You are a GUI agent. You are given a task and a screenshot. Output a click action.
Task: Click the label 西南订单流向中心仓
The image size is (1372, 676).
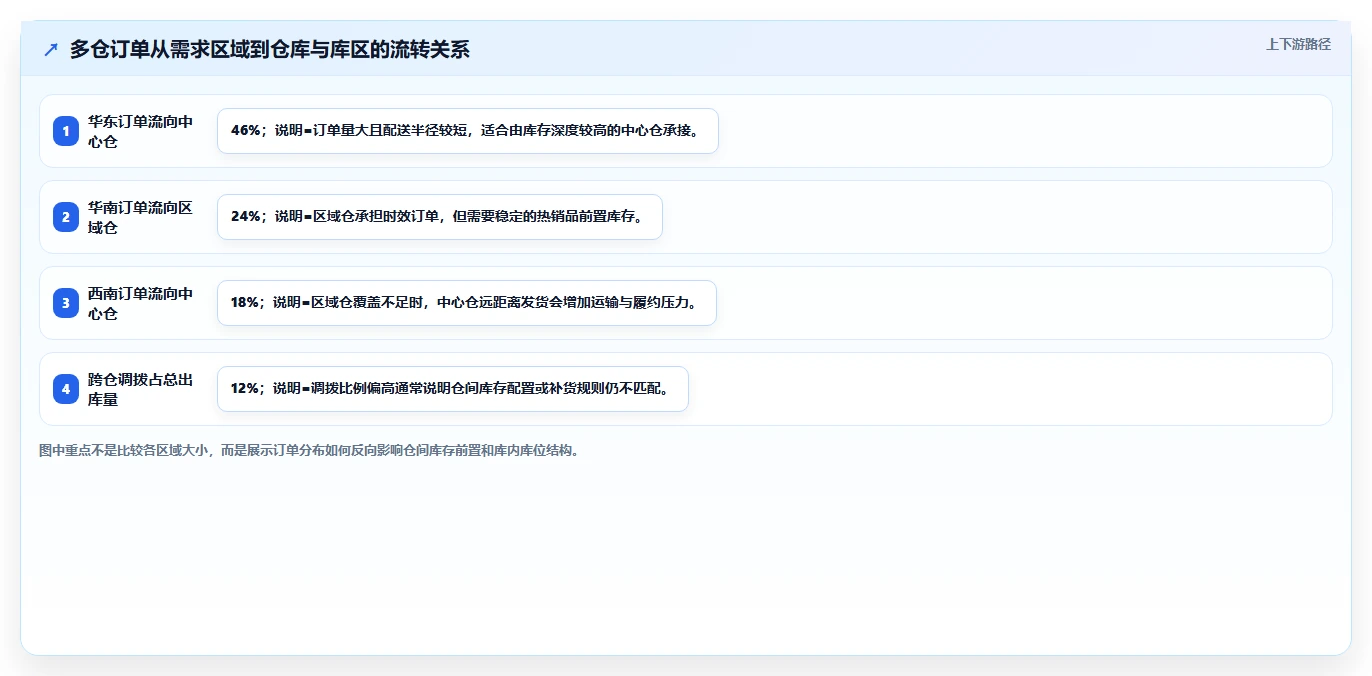pos(140,303)
